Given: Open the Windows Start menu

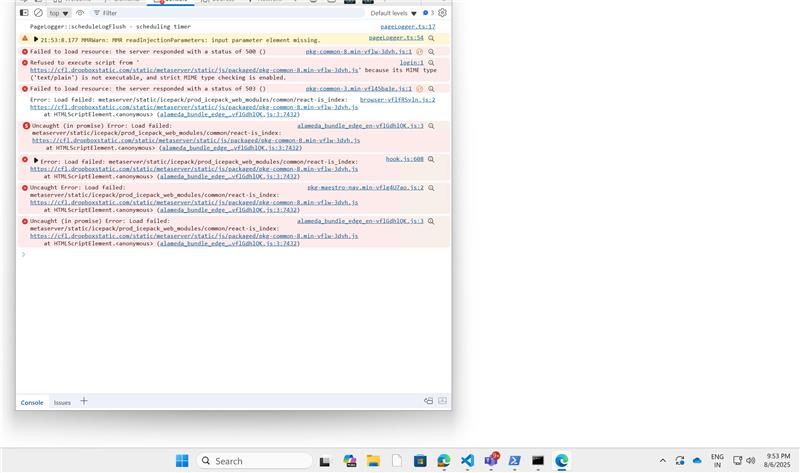Looking at the screenshot, I should (x=182, y=461).
